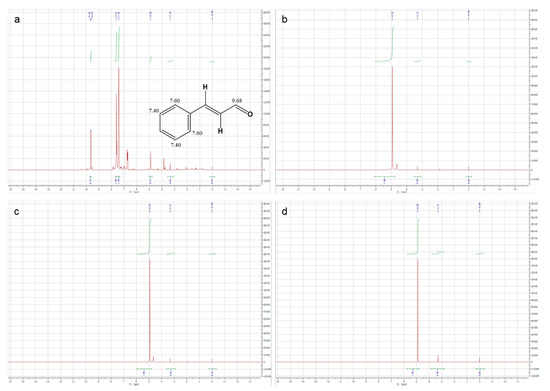Click the tallest red peak in spectrum b

tap(392, 118)
